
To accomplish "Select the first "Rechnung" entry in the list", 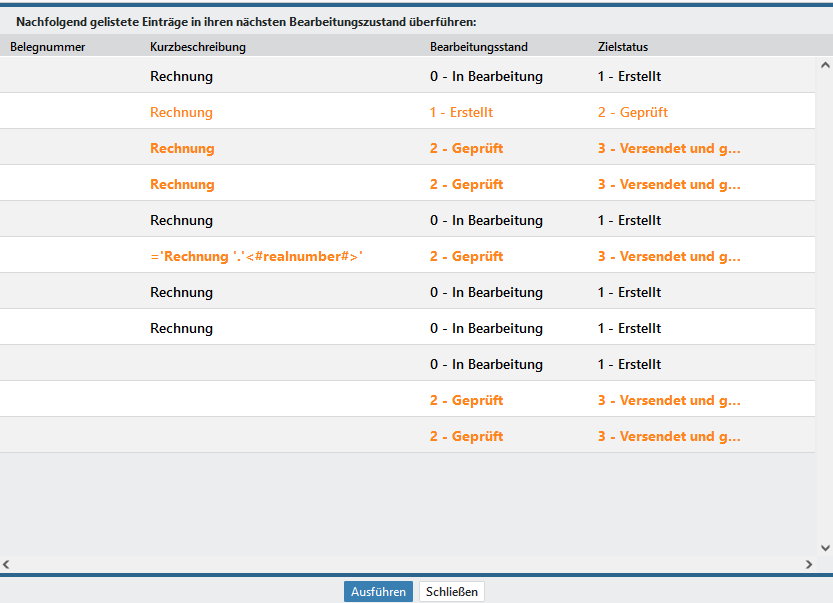I will coord(181,77).
